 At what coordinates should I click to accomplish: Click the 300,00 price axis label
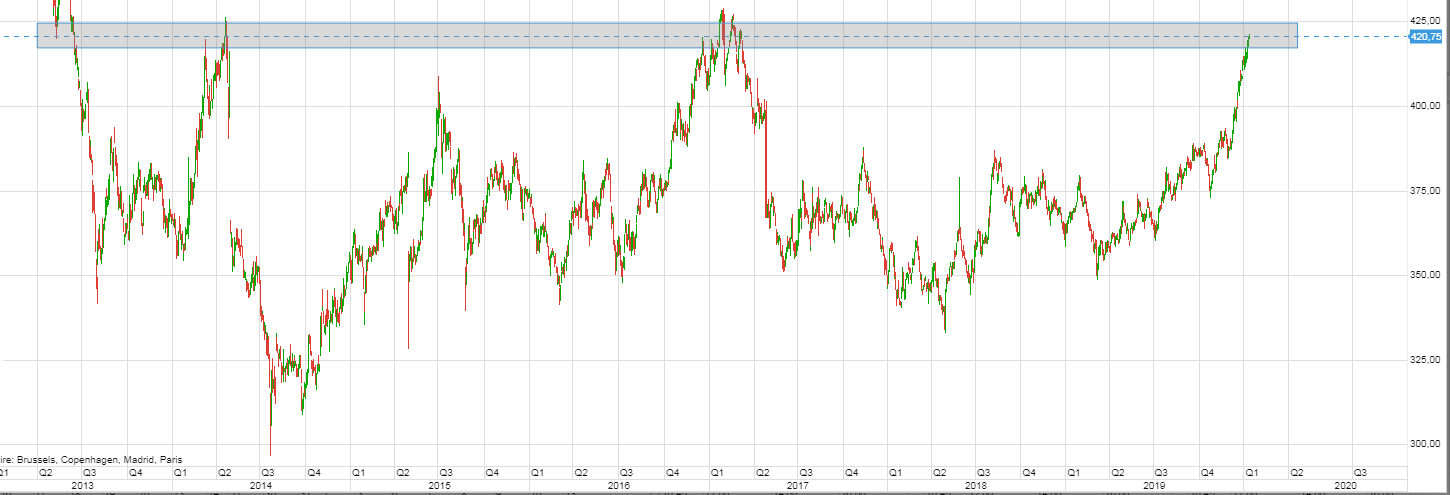point(1424,443)
